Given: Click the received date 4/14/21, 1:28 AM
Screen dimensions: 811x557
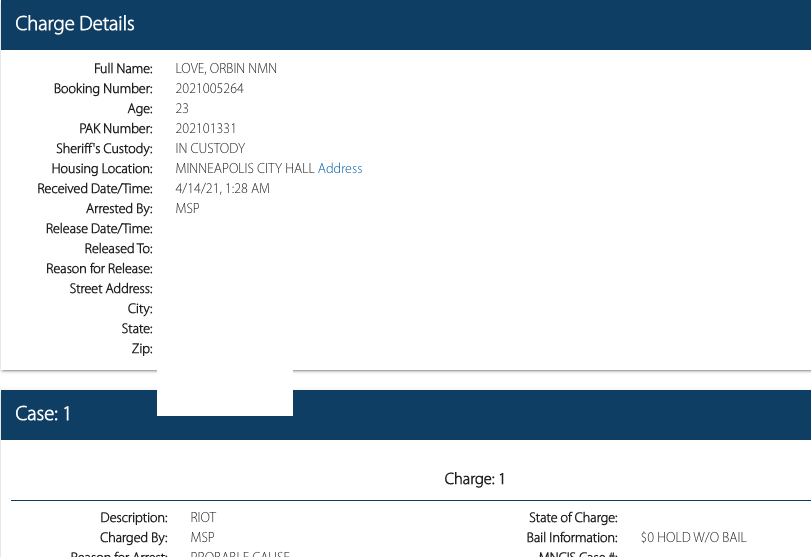Looking at the screenshot, I should click(x=222, y=189).
